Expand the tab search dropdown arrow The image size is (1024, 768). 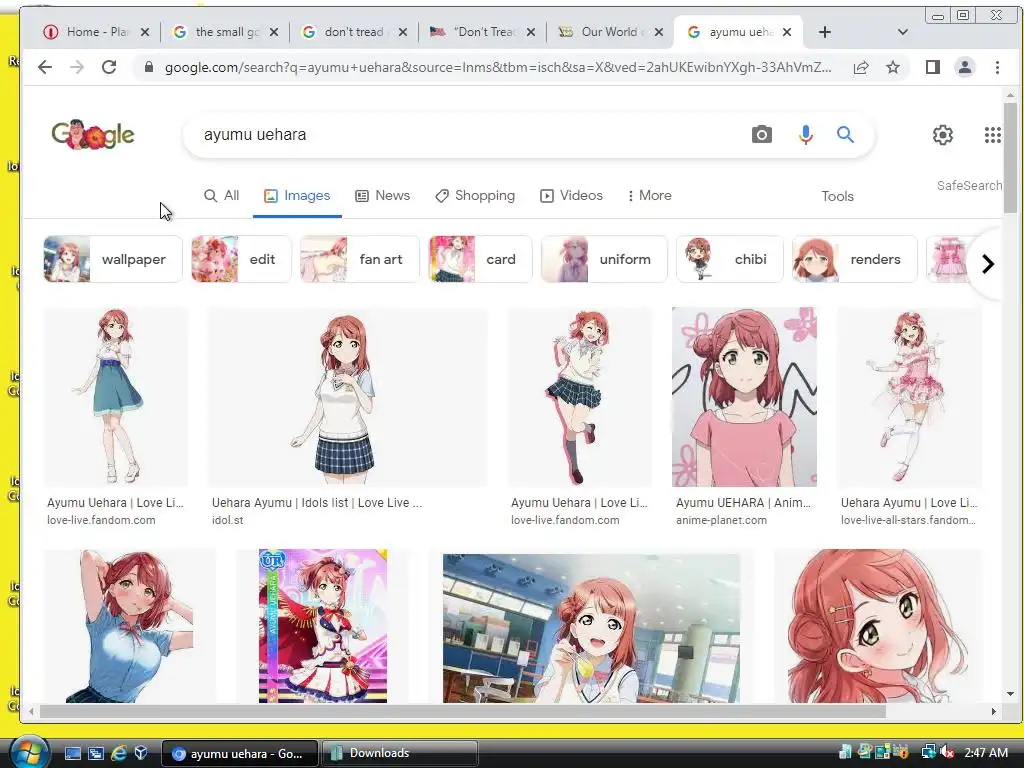tap(903, 32)
